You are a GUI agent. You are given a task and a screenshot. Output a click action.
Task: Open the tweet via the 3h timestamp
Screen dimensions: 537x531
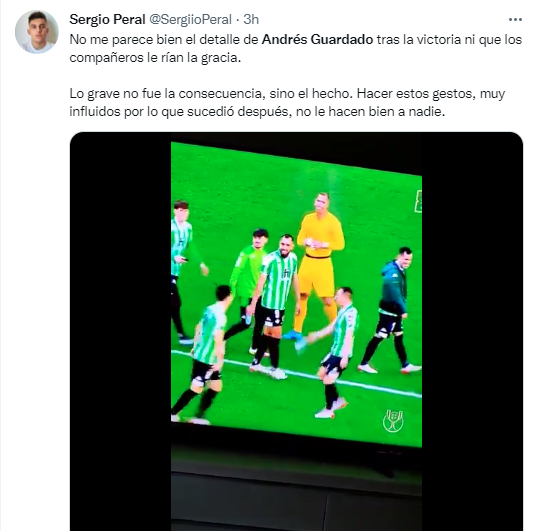[x=251, y=20]
